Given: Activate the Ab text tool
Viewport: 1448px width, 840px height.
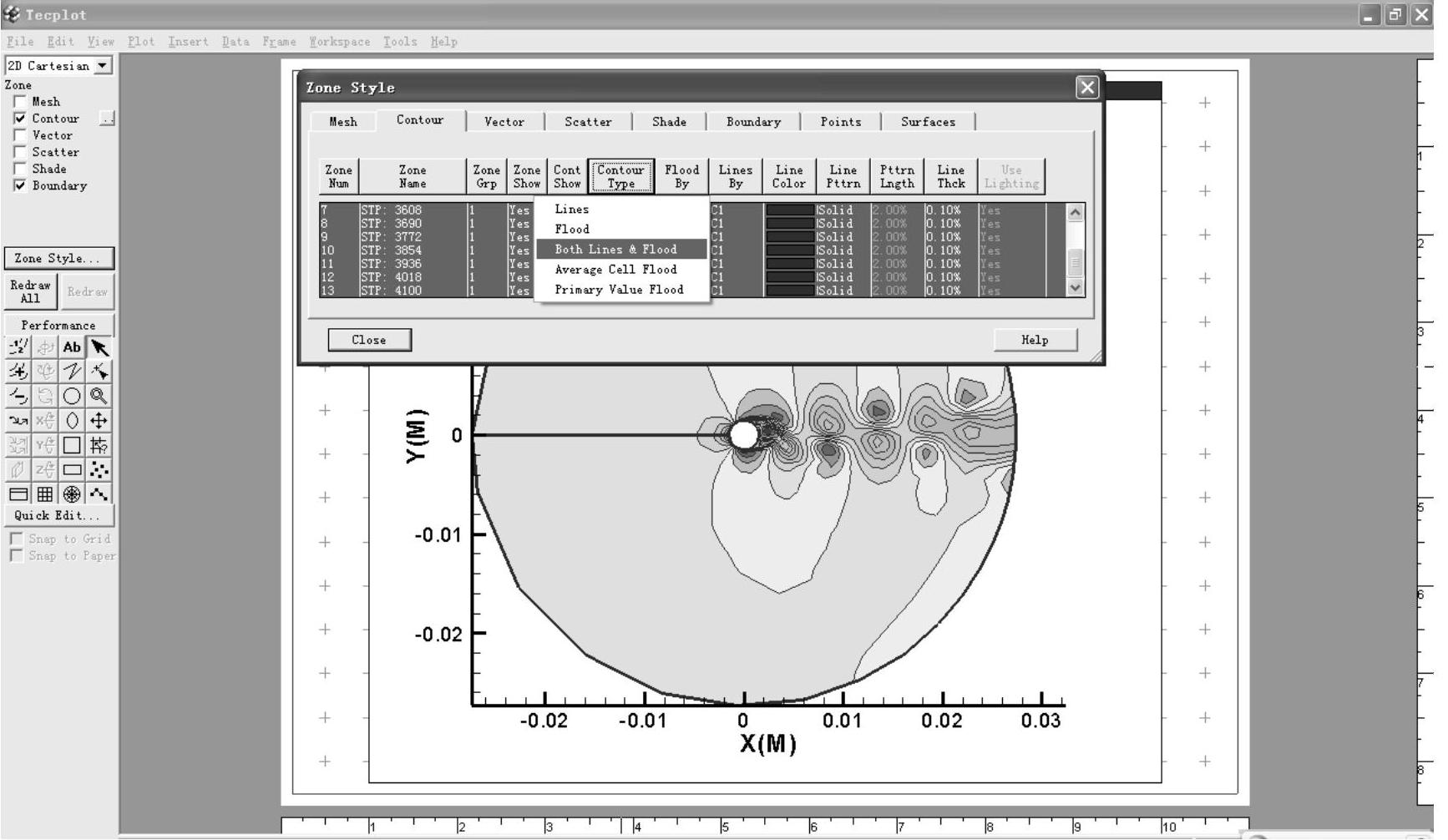Looking at the screenshot, I should click(x=72, y=347).
